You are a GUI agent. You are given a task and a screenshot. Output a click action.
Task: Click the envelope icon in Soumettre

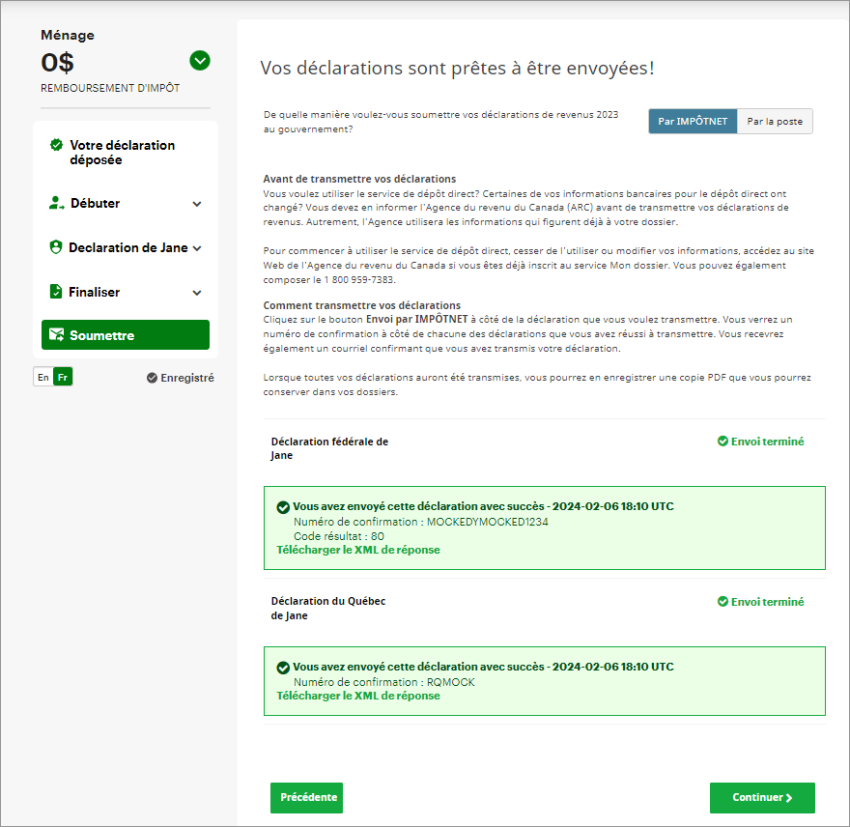coord(56,336)
